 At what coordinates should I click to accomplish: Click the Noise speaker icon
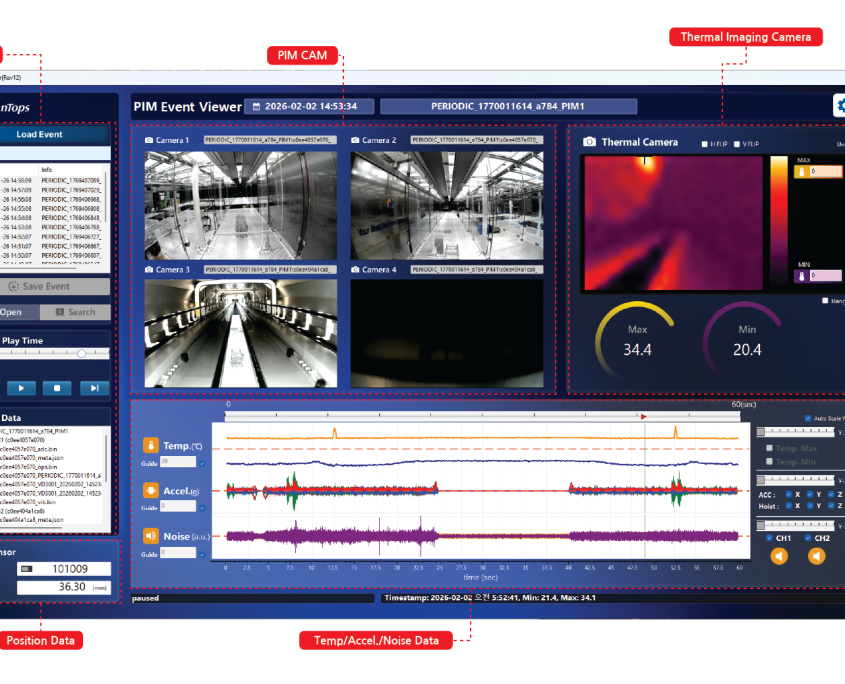(x=150, y=535)
